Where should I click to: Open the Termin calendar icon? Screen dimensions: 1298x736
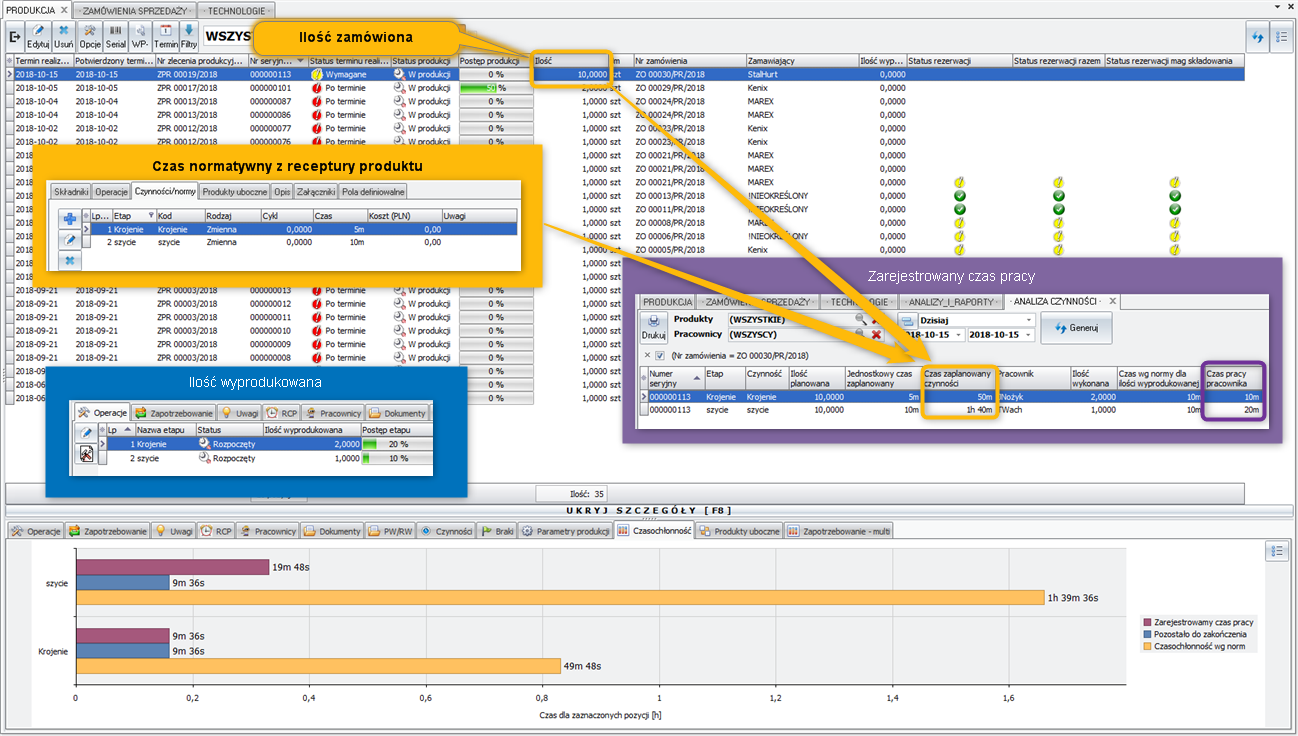pyautogui.click(x=166, y=37)
